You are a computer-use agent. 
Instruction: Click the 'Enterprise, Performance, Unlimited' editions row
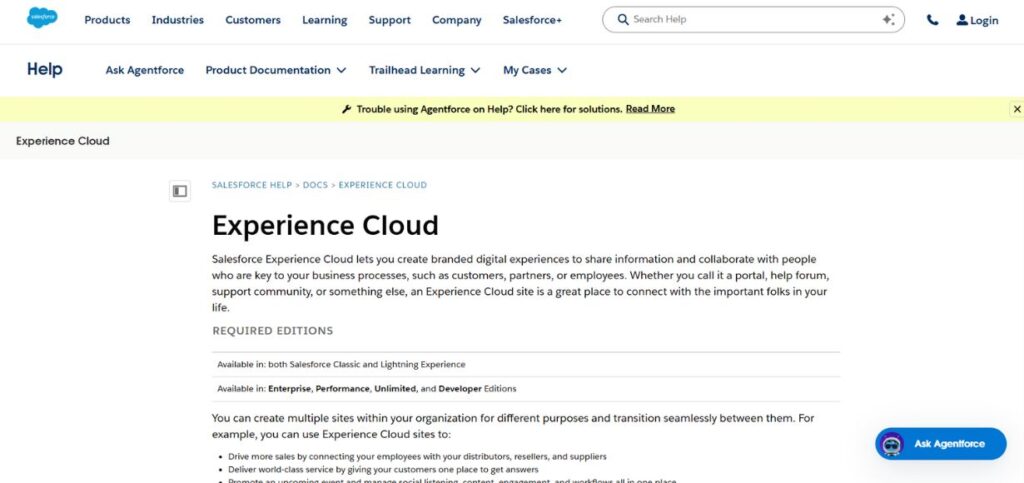pyautogui.click(x=526, y=389)
